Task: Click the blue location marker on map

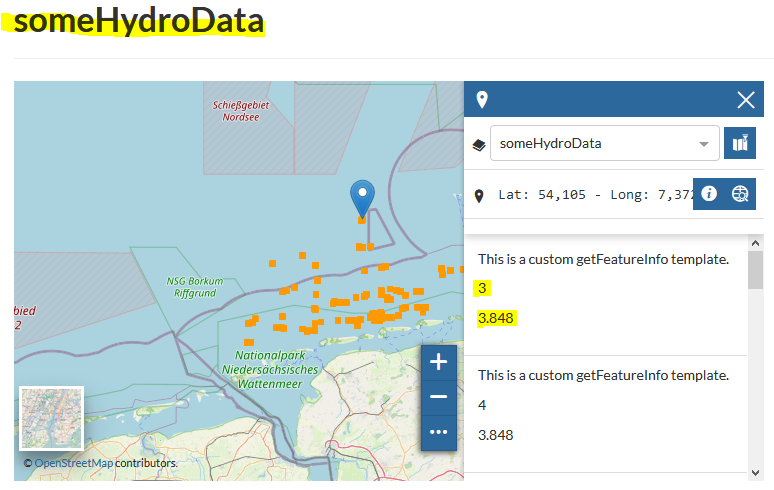Action: pyautogui.click(x=362, y=198)
